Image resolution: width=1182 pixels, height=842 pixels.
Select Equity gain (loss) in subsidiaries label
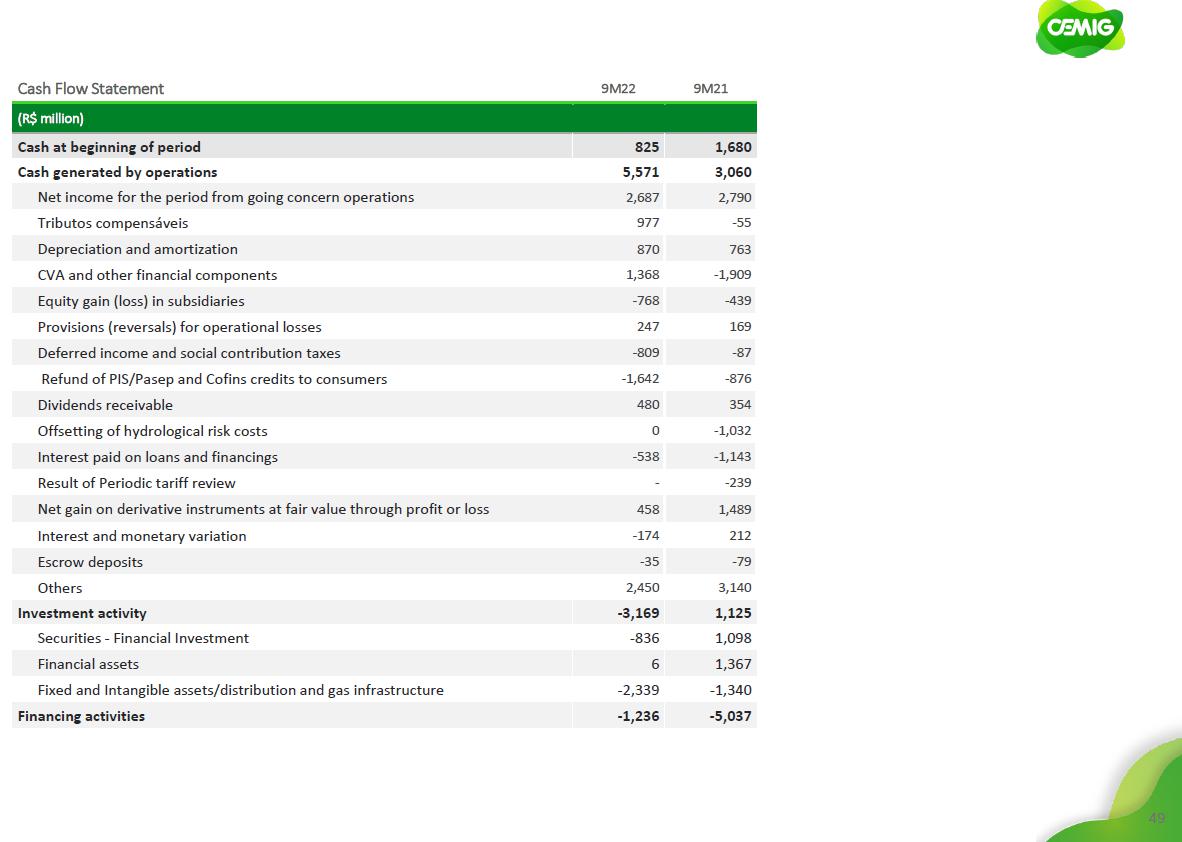tap(141, 301)
